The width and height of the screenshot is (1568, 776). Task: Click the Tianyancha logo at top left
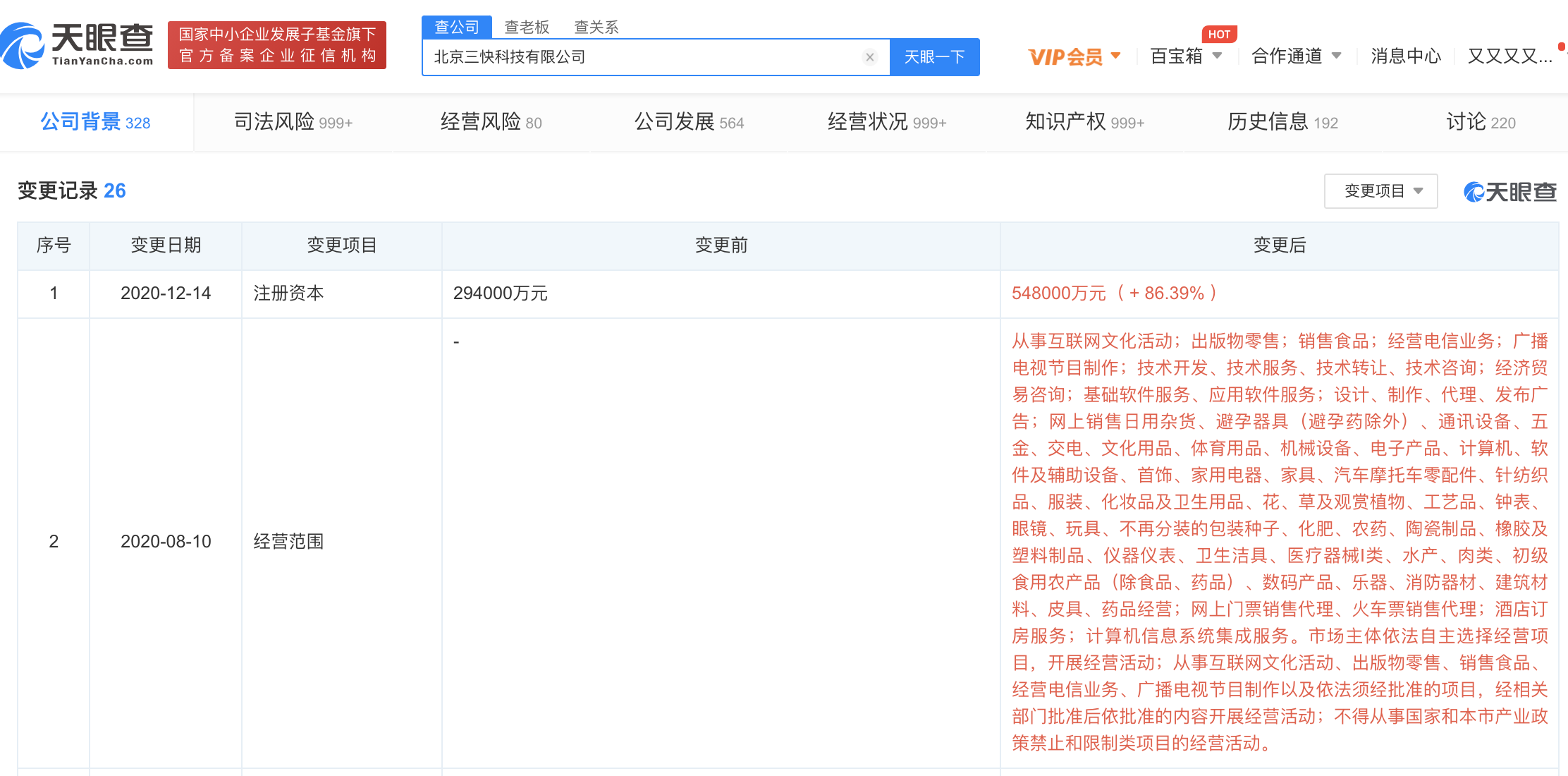pos(78,44)
